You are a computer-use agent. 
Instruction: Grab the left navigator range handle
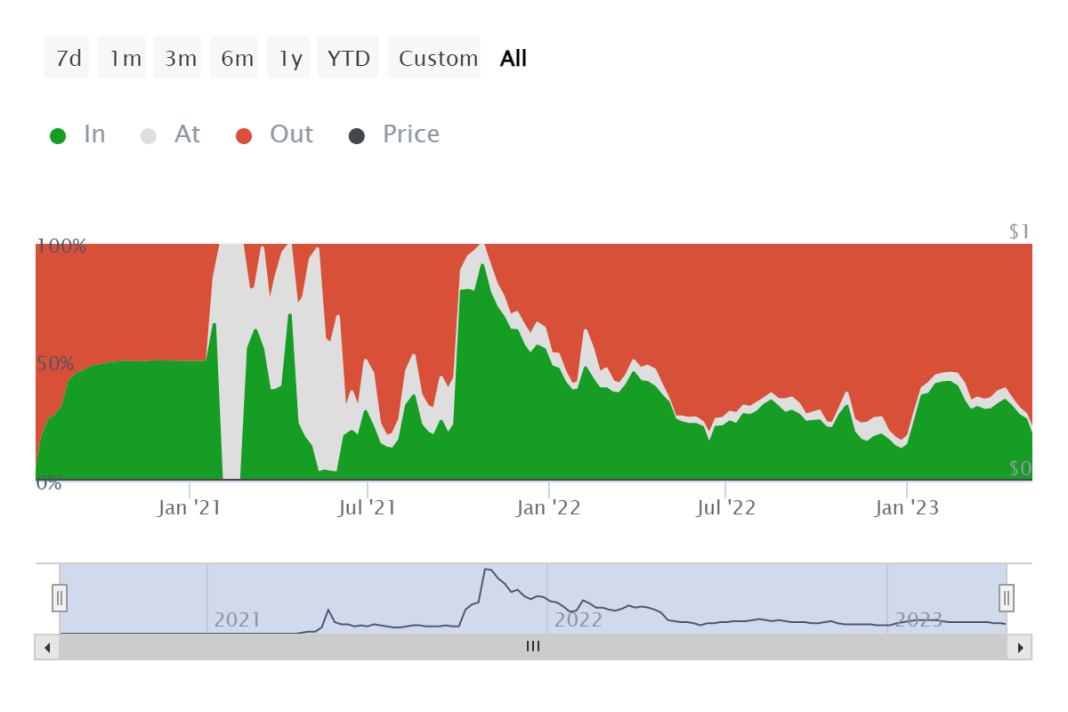(60, 598)
